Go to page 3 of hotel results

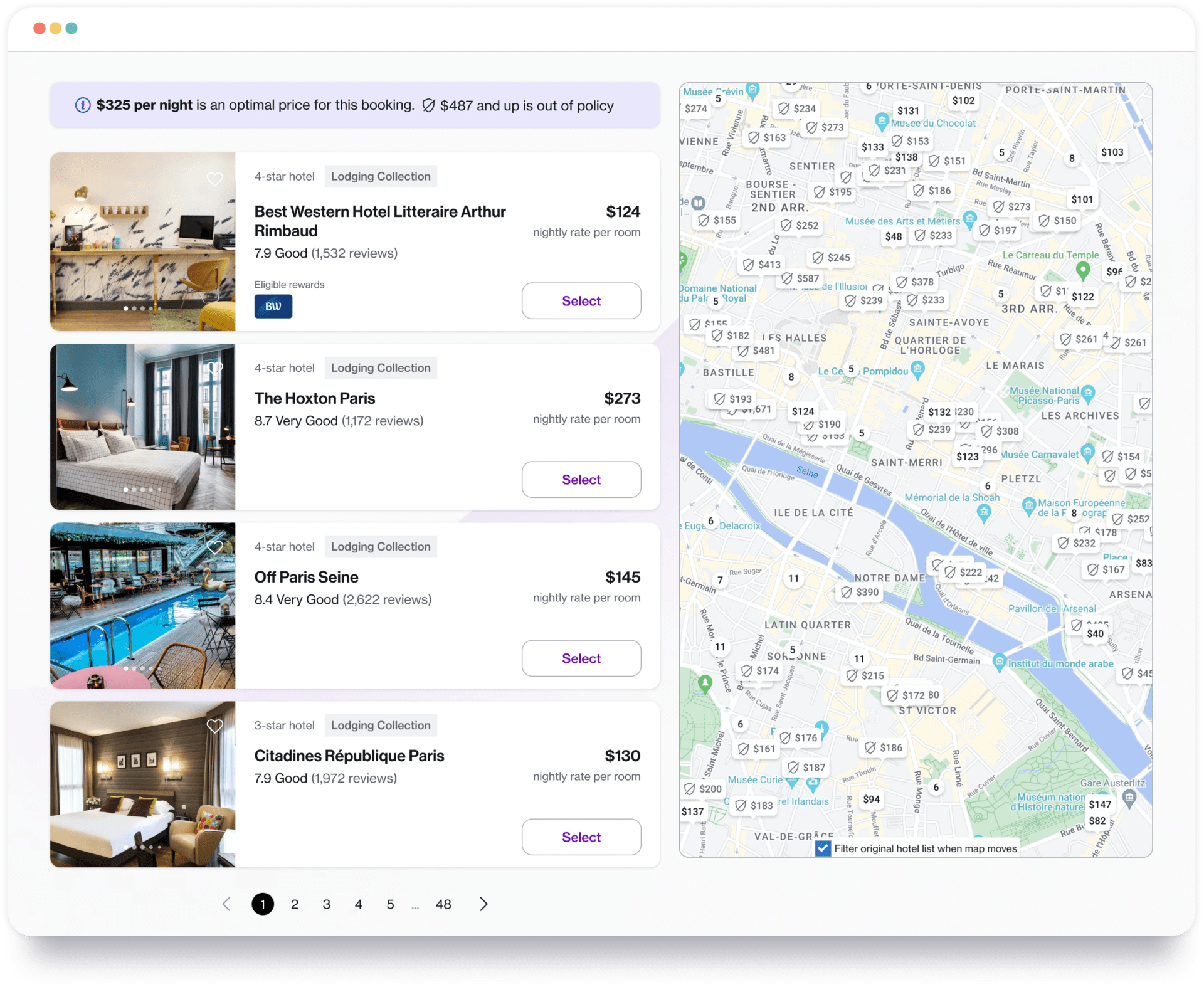click(326, 904)
